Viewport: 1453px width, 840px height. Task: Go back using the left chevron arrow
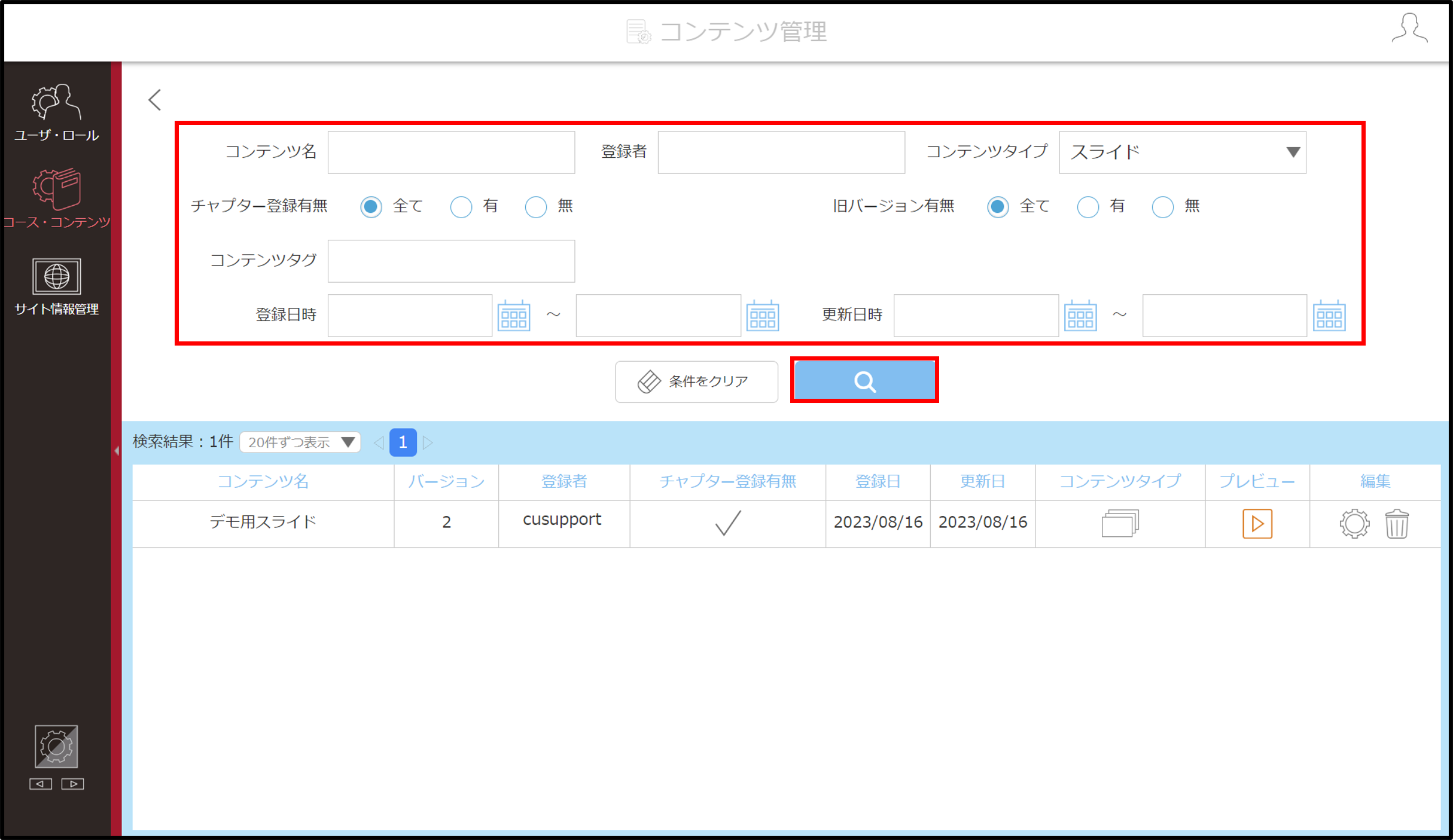155,100
